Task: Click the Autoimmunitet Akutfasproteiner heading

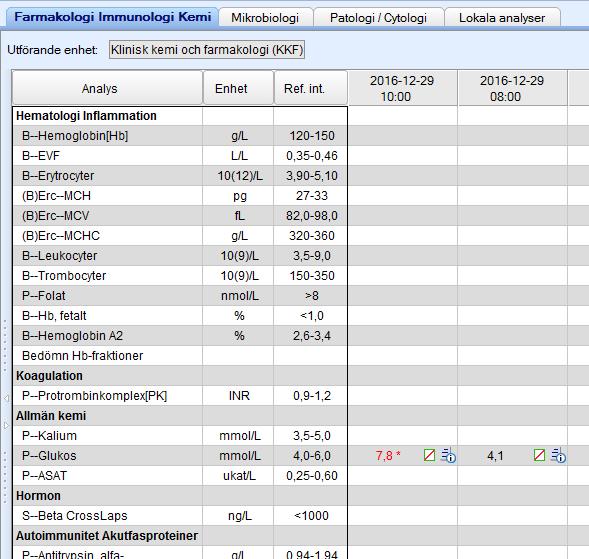Action: [107, 536]
